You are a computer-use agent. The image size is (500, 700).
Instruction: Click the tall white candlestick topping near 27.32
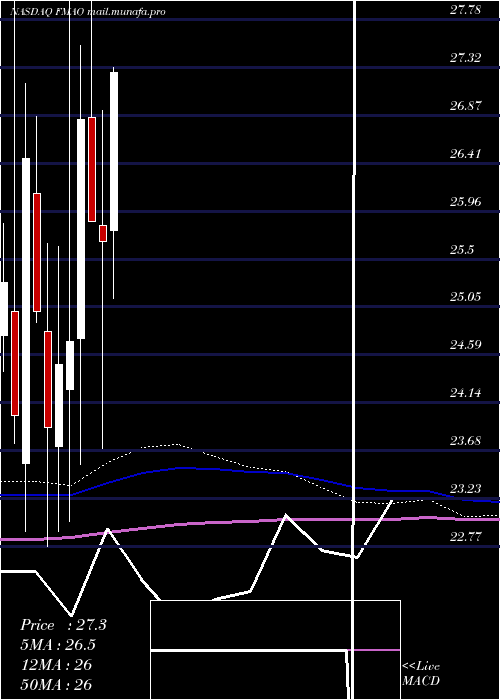tap(114, 151)
